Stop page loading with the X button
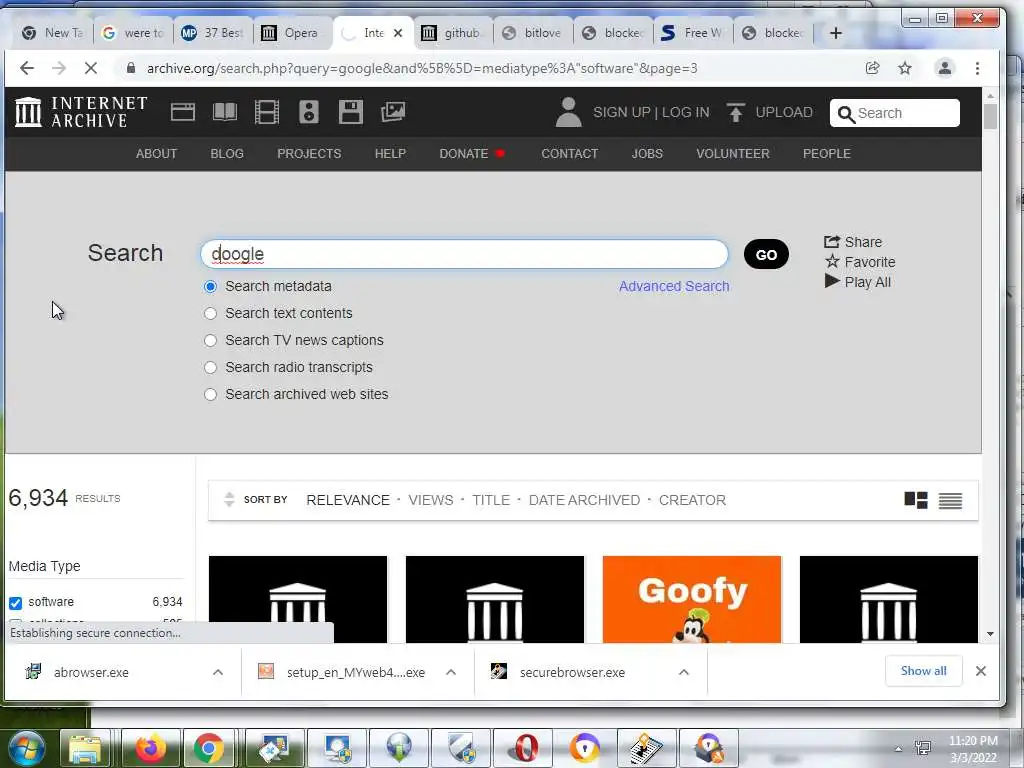This screenshot has width=1024, height=768. [x=91, y=68]
